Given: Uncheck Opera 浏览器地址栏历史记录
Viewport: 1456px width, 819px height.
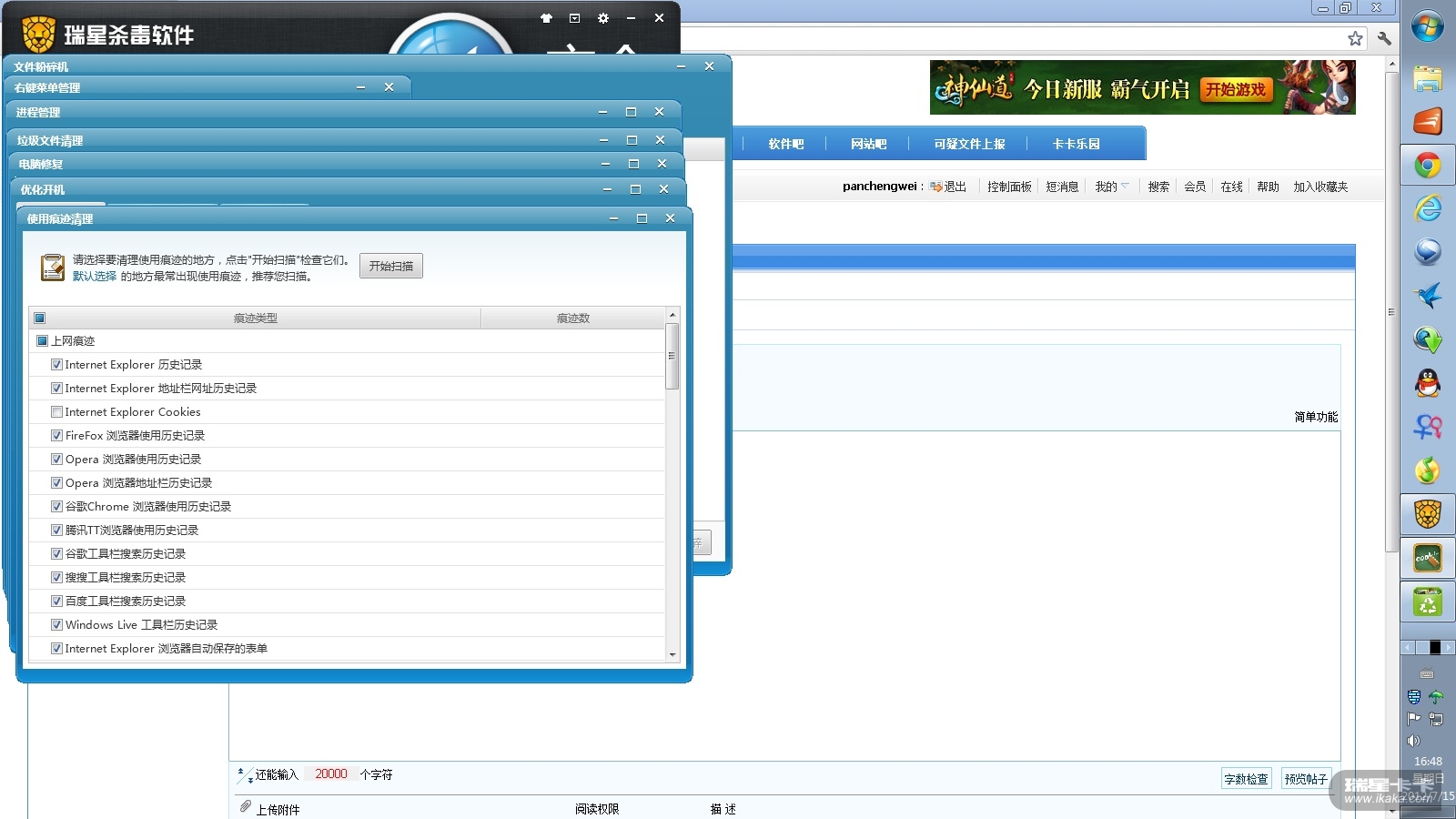Looking at the screenshot, I should point(56,483).
